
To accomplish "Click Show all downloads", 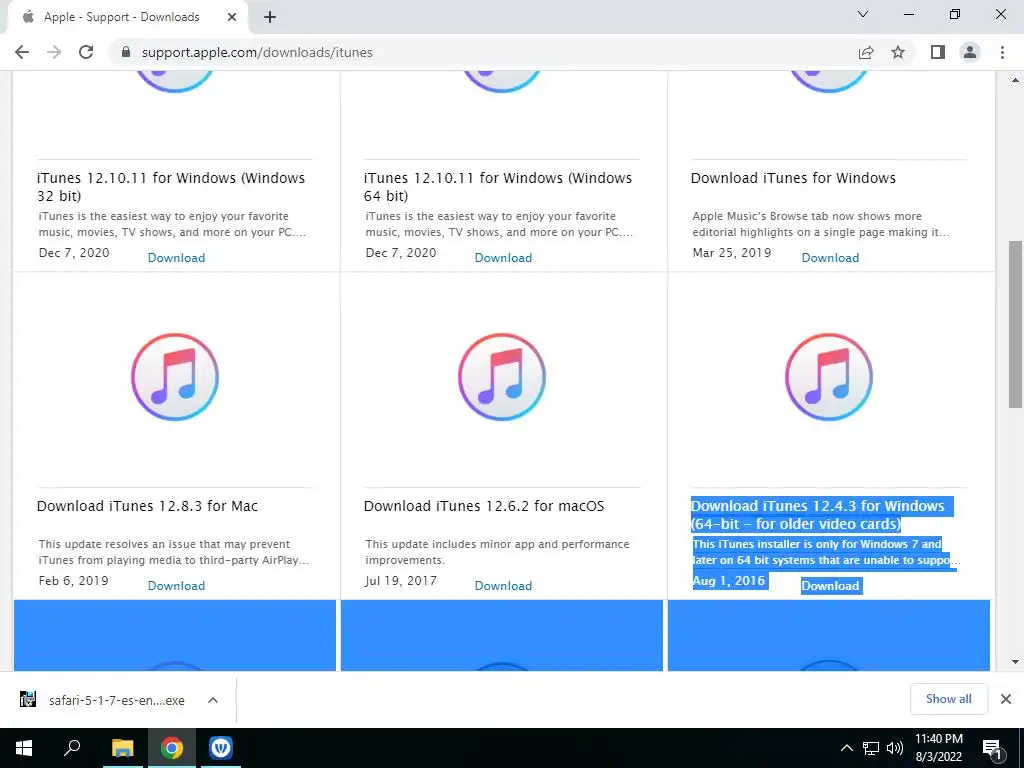I will coord(948,699).
